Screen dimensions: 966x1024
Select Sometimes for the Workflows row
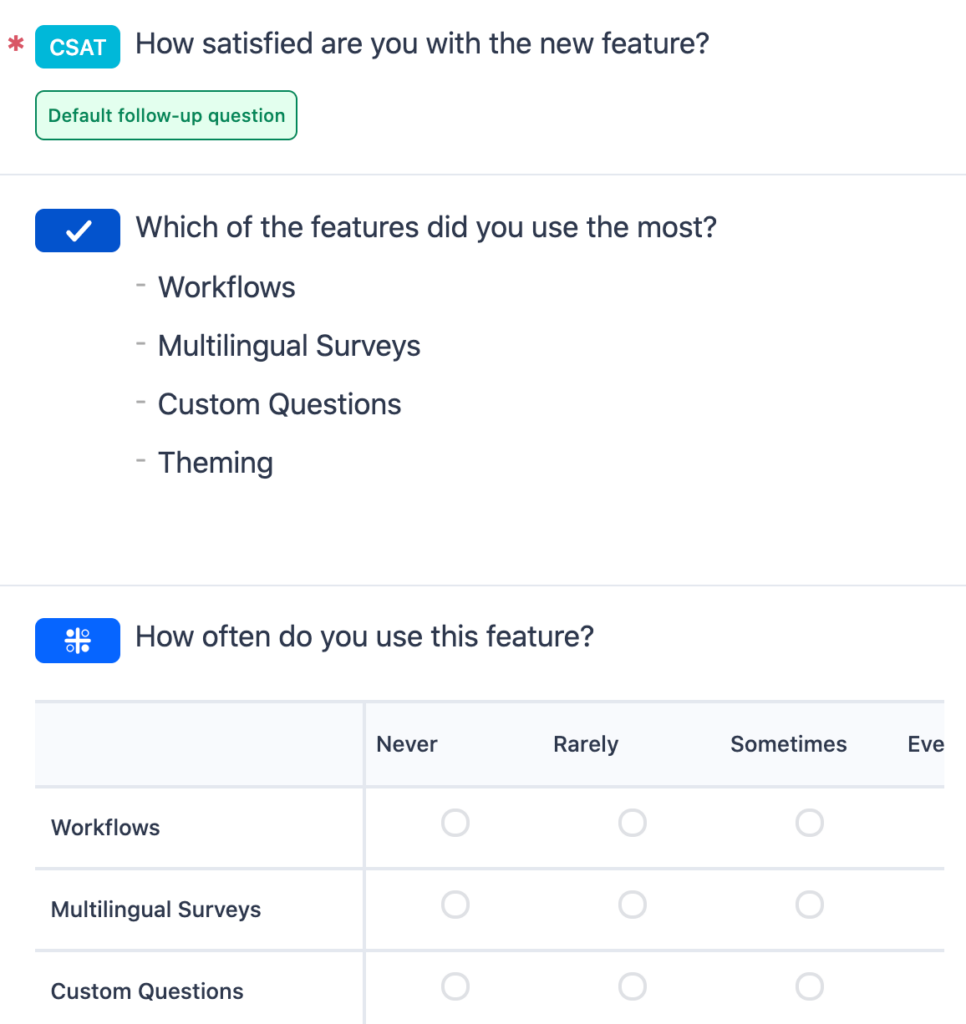[809, 822]
